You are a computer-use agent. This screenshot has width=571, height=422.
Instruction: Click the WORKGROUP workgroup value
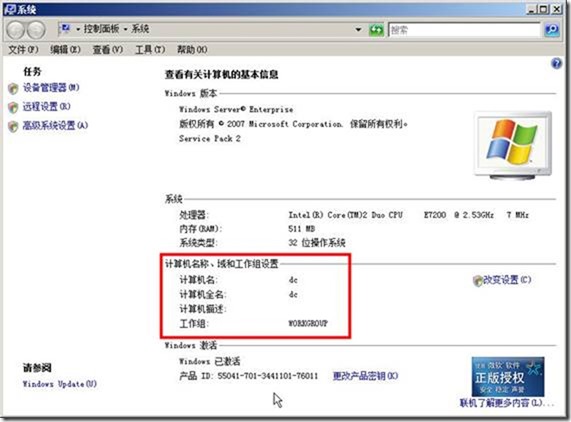[308, 323]
